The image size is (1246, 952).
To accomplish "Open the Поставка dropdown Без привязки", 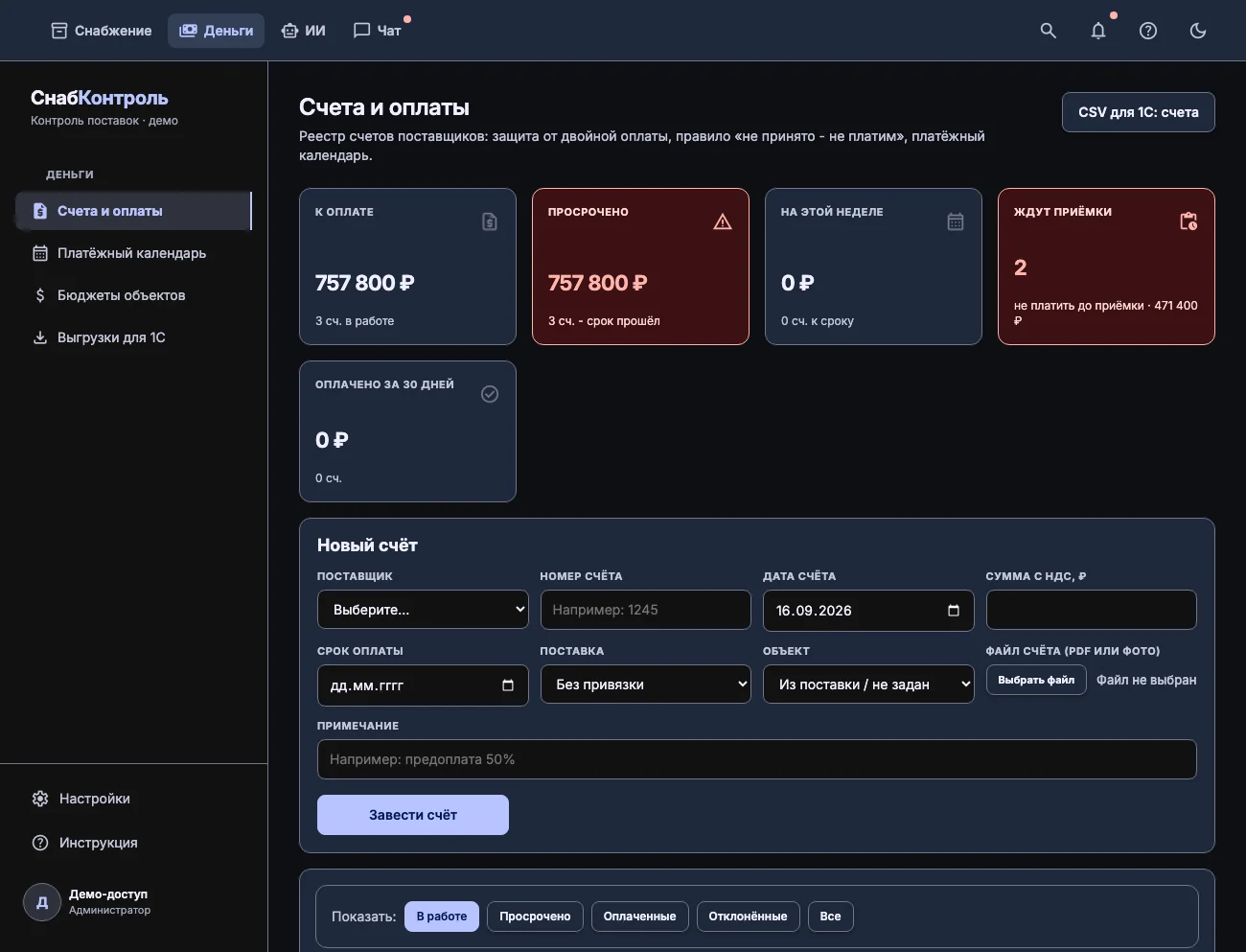I will point(646,685).
